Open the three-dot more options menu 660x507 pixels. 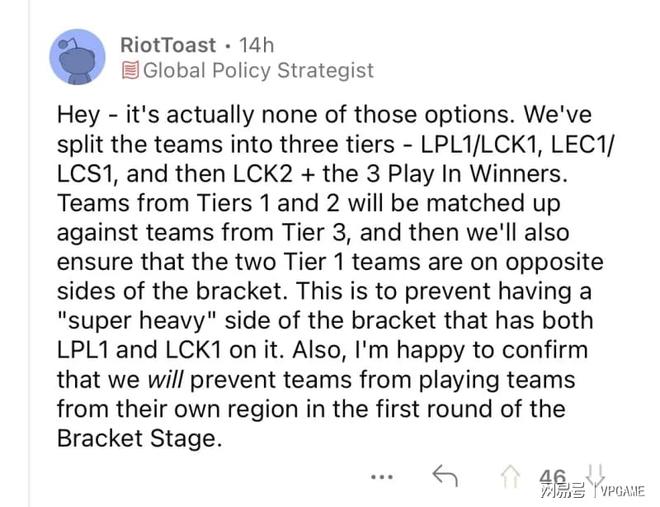click(x=382, y=477)
